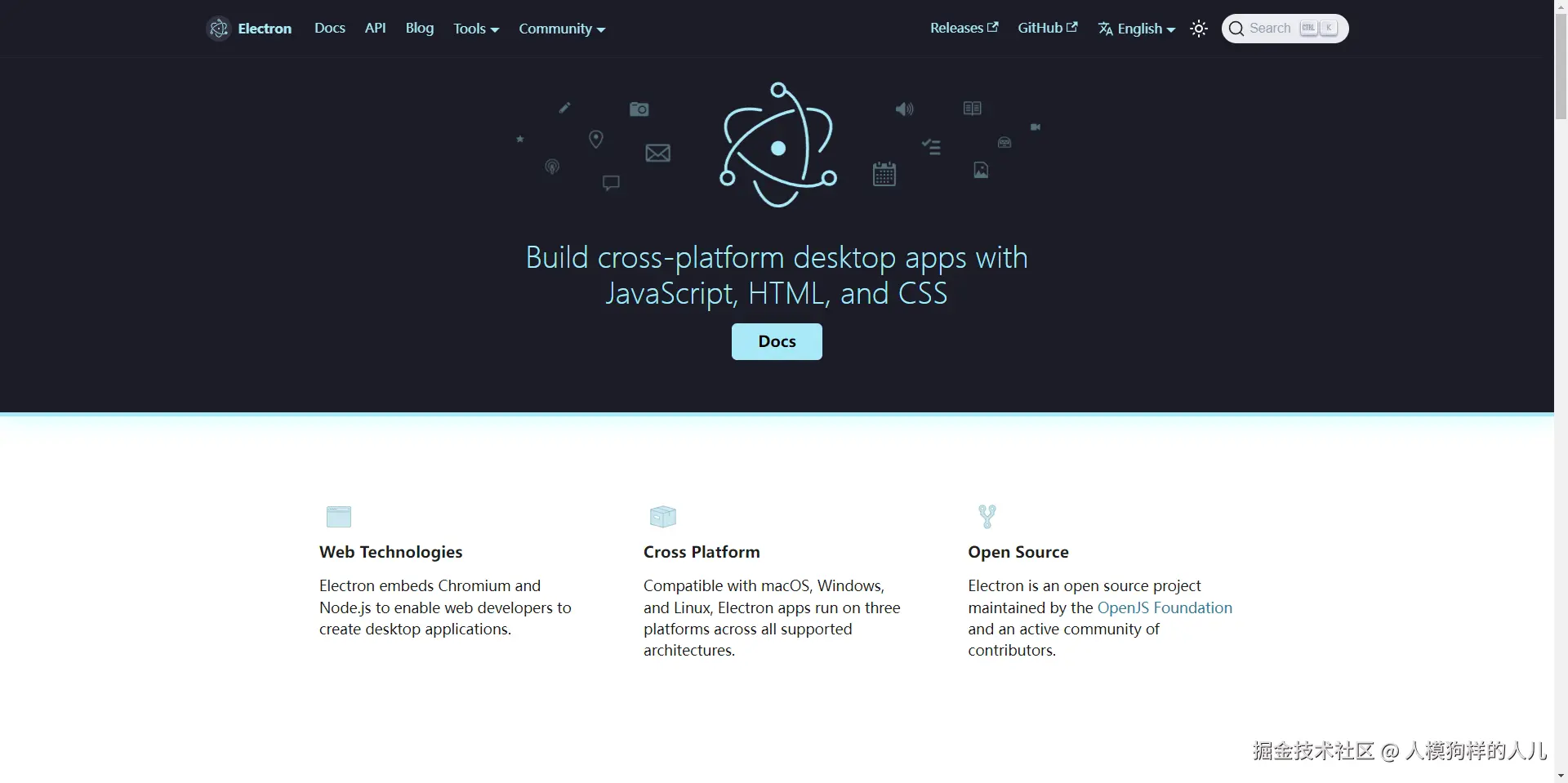Click the calendar icon in hero banner
Screen dimensions: 1568x783
coord(884,173)
